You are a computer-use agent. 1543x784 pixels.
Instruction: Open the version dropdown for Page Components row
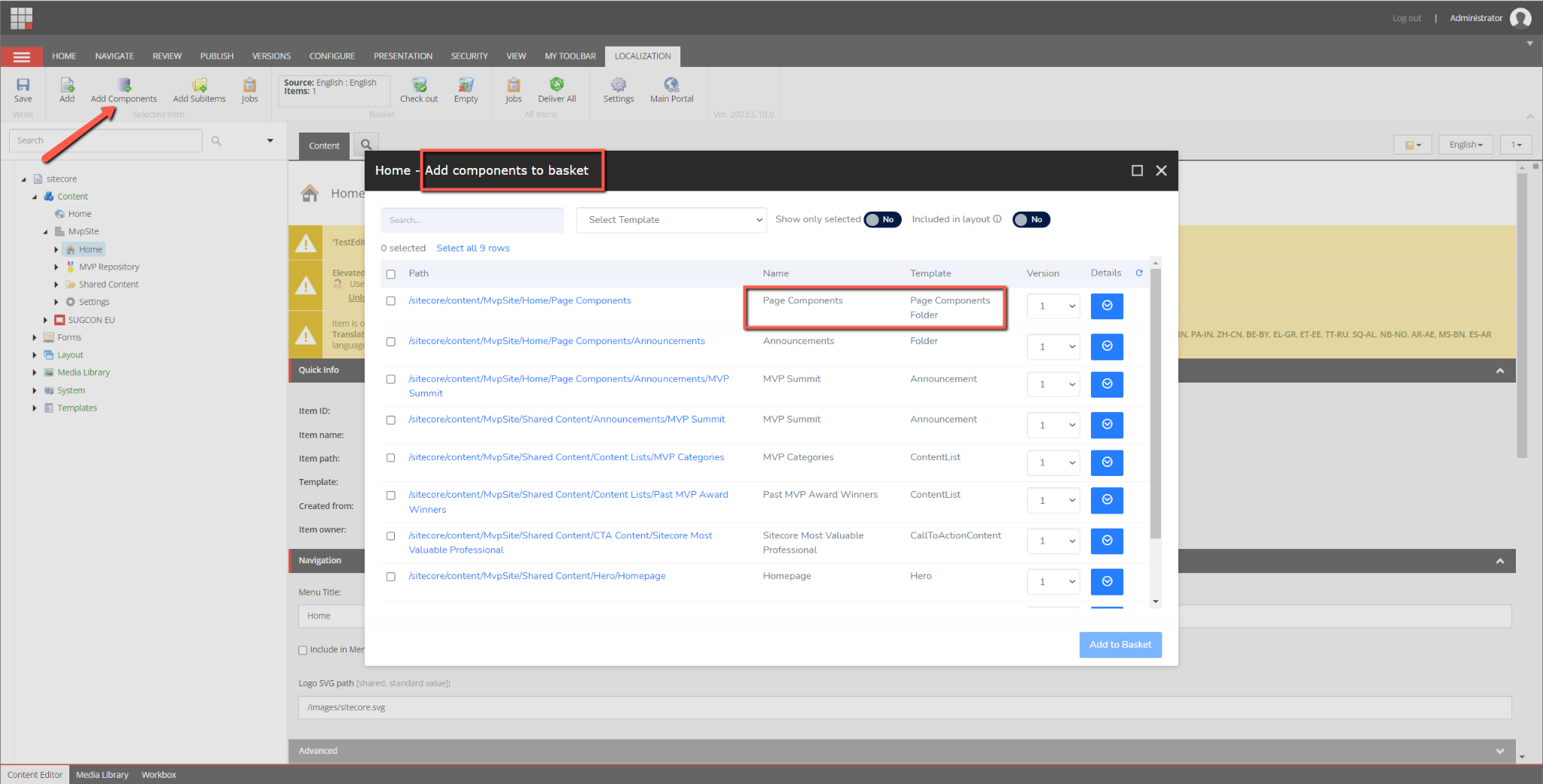tap(1054, 306)
